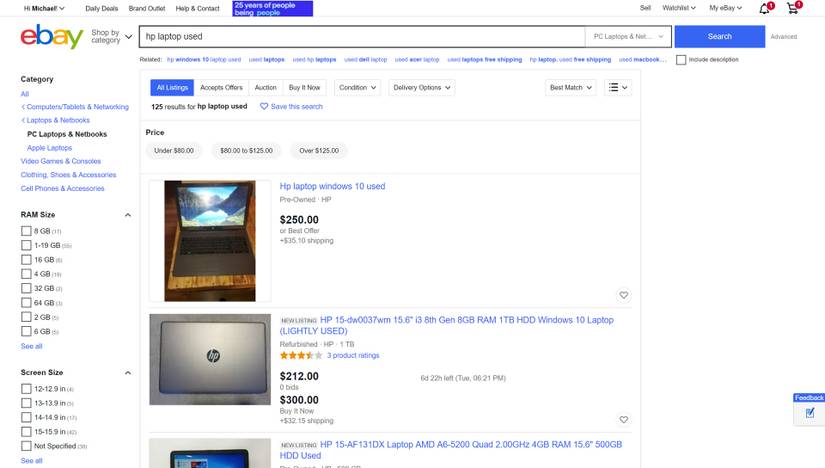Screen dimensions: 825x468
Task: Check the 16 GB RAM size box
Action: (x=26, y=260)
